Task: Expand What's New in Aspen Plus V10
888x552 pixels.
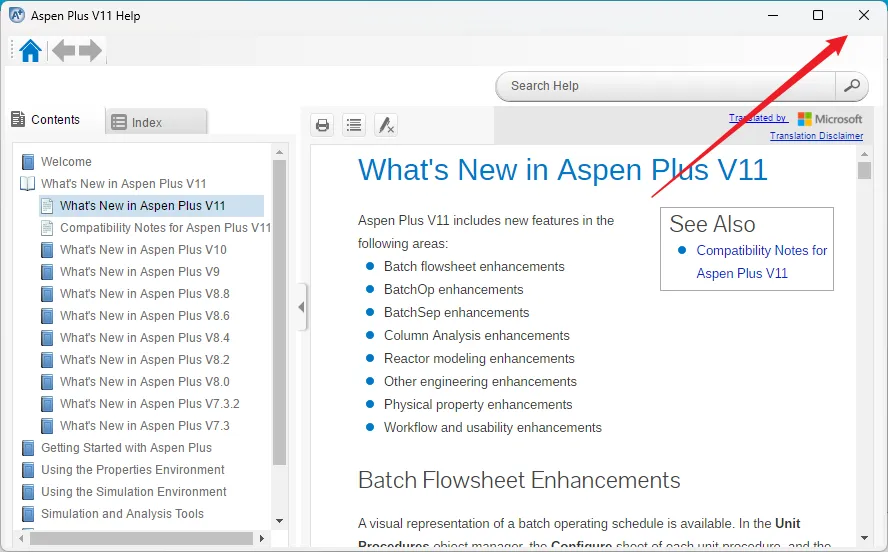Action: click(143, 250)
